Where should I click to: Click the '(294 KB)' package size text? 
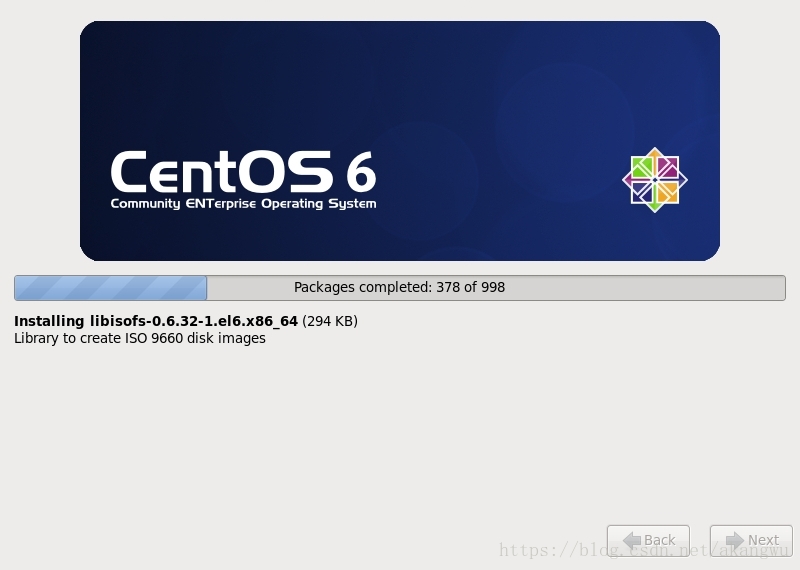click(x=330, y=321)
